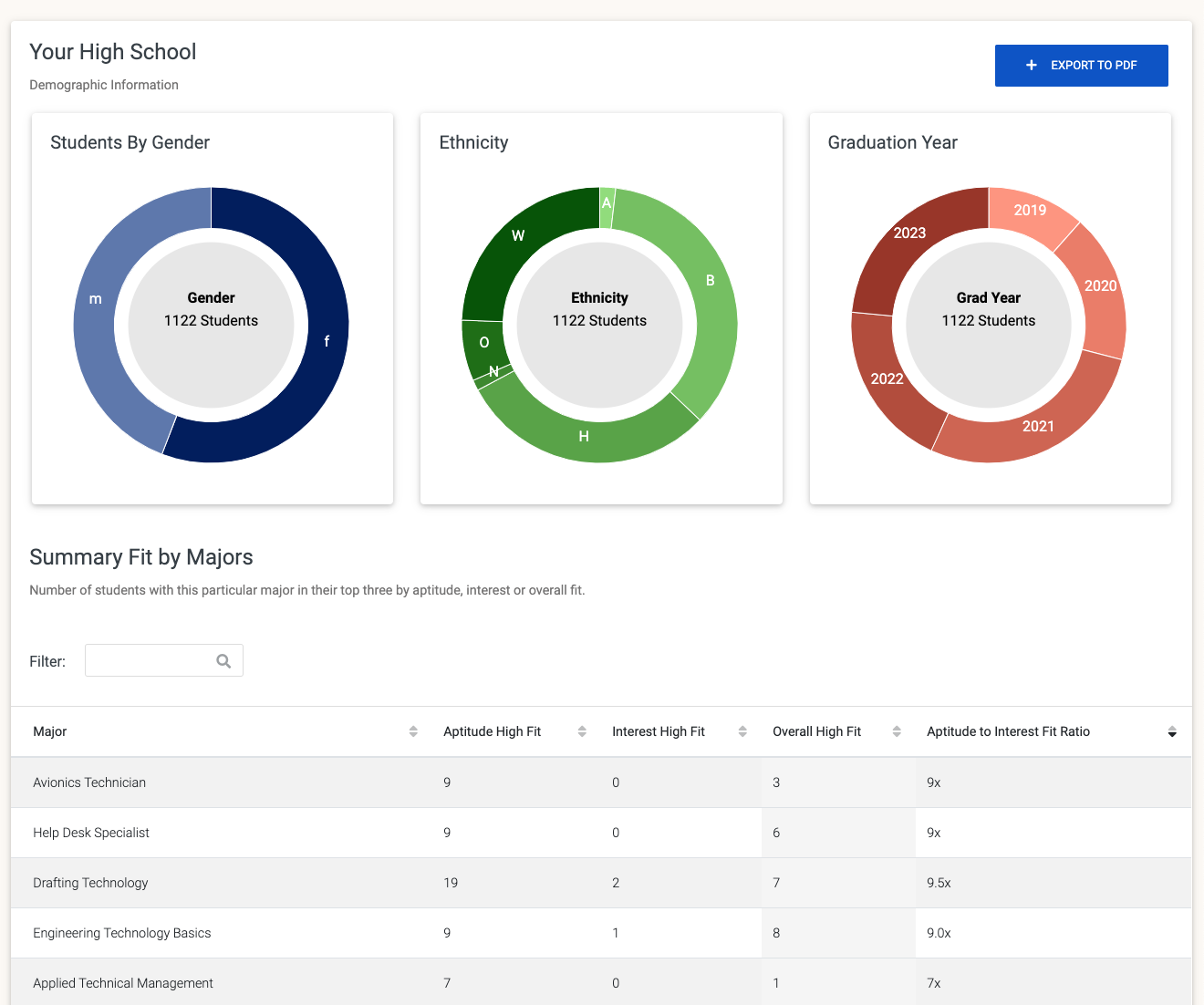The image size is (1204, 1005).
Task: Click the Aptitude High Fit header text
Action: (x=493, y=731)
